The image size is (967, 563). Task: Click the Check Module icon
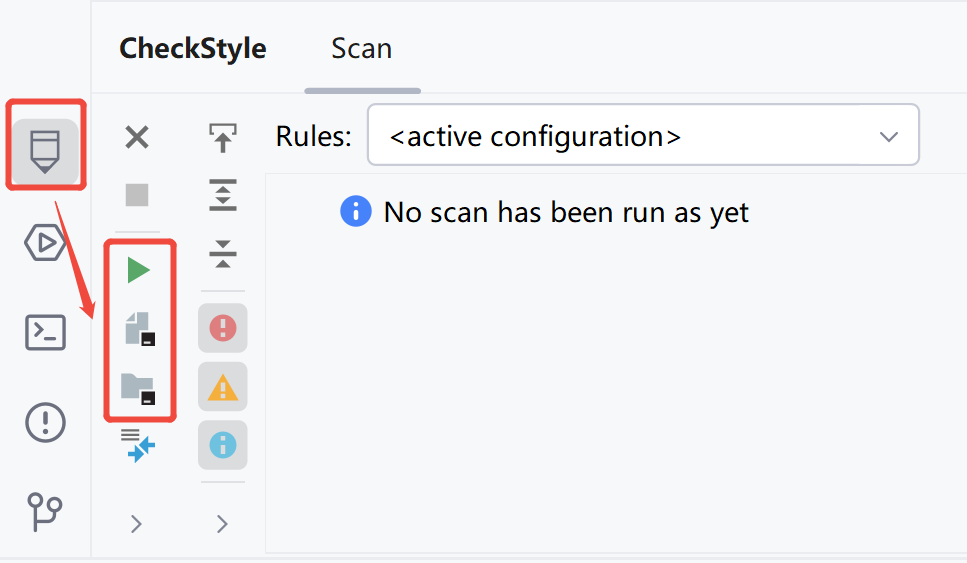(x=138, y=328)
